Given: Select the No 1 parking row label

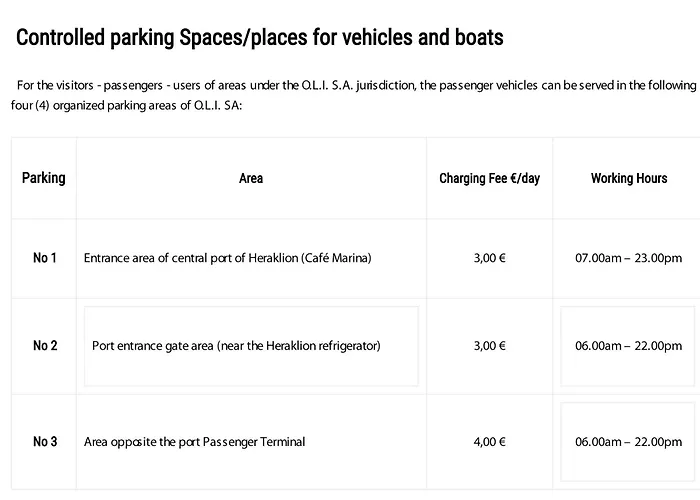Looking at the screenshot, I should pos(45,258).
